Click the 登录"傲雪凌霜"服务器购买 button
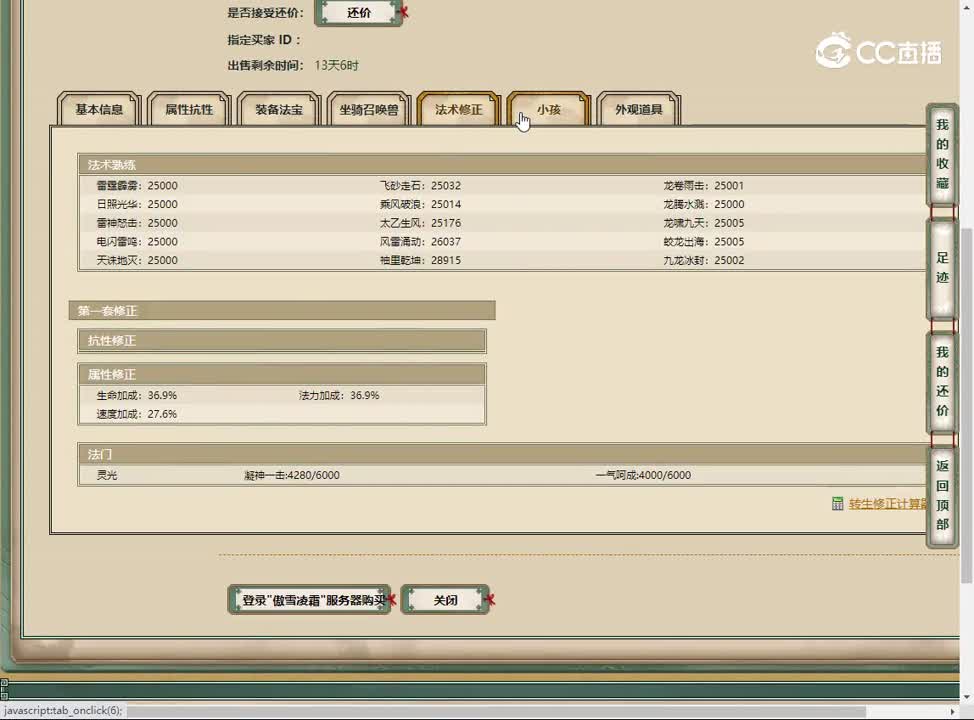974x720 pixels. [309, 600]
